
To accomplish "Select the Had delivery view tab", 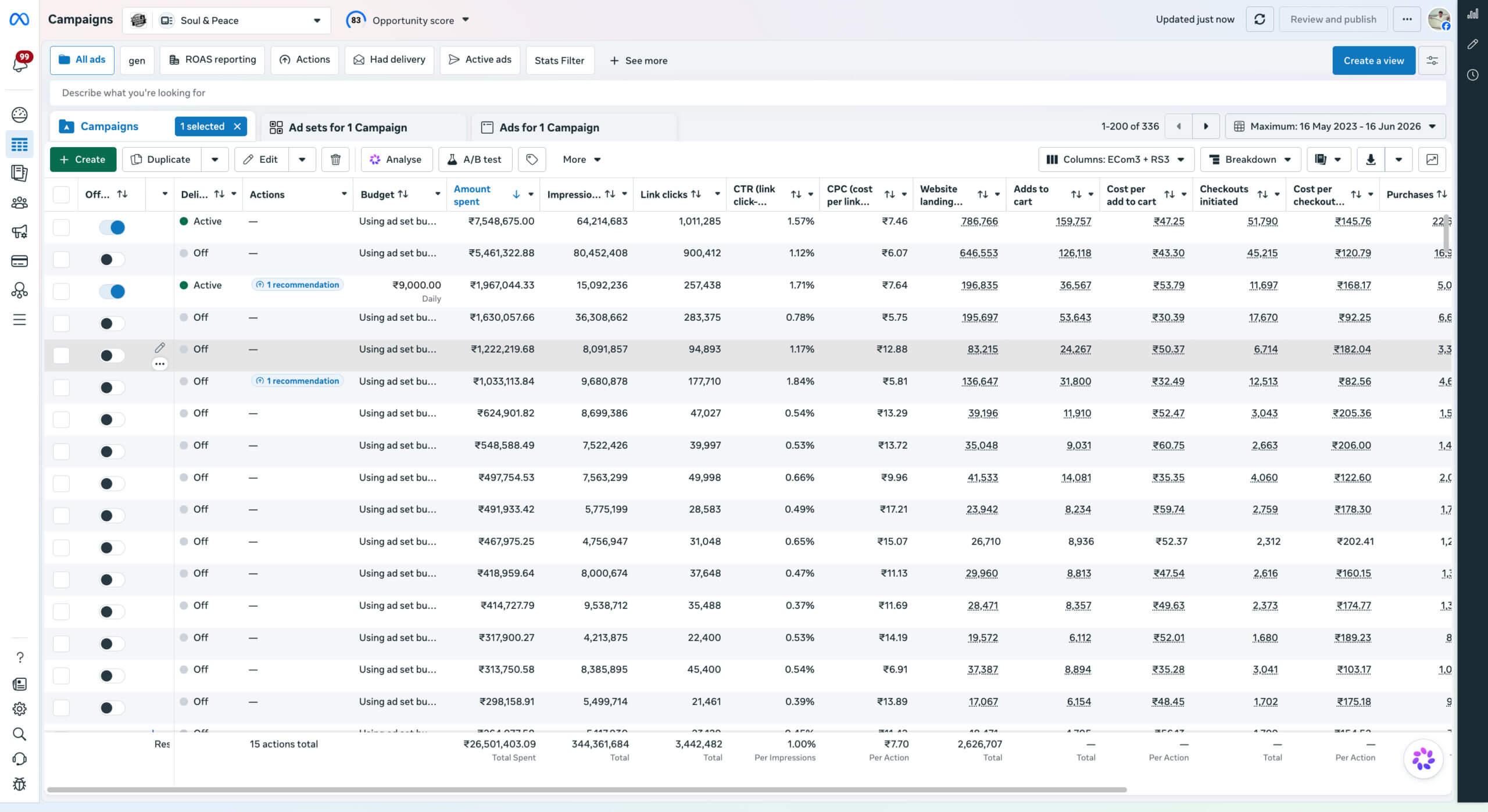I will 389,60.
